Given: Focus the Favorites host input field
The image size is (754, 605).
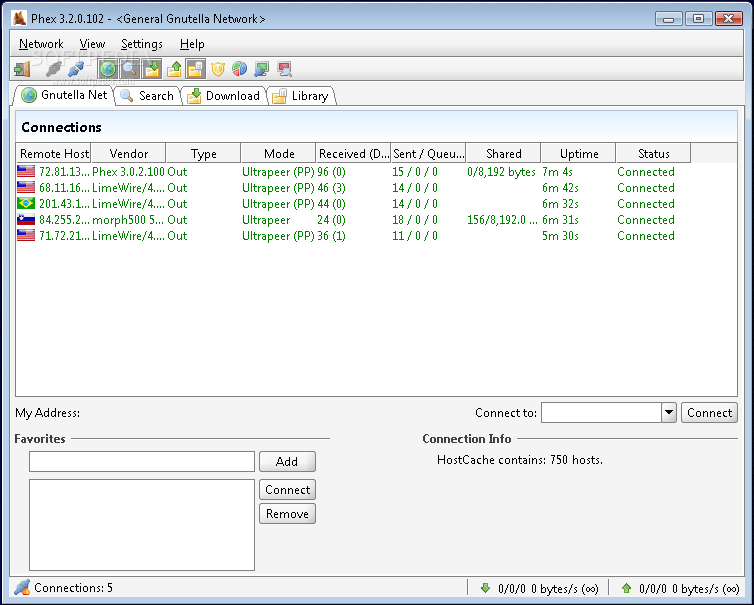Looking at the screenshot, I should pos(142,462).
